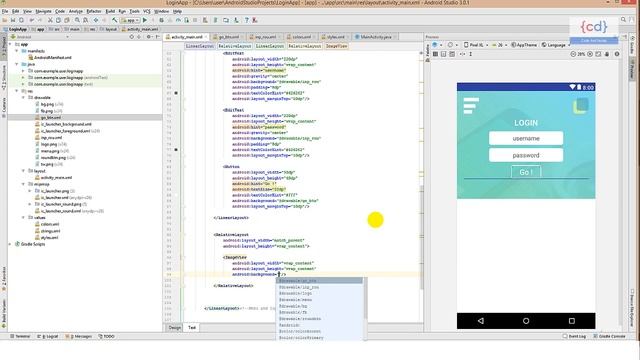Click the search icon at top right
This screenshot has height=360, width=640.
(x=623, y=20)
